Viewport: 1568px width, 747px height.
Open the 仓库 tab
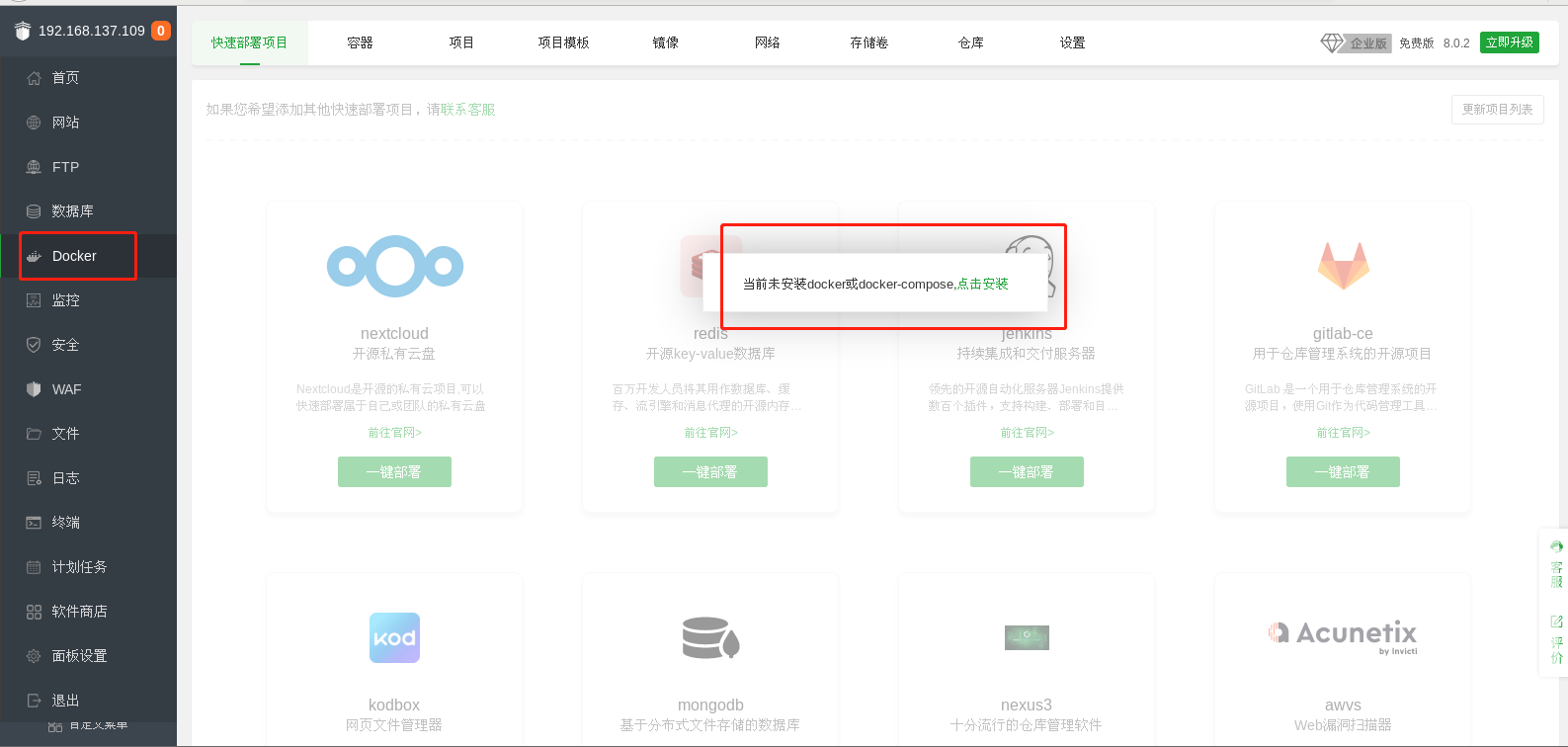971,43
